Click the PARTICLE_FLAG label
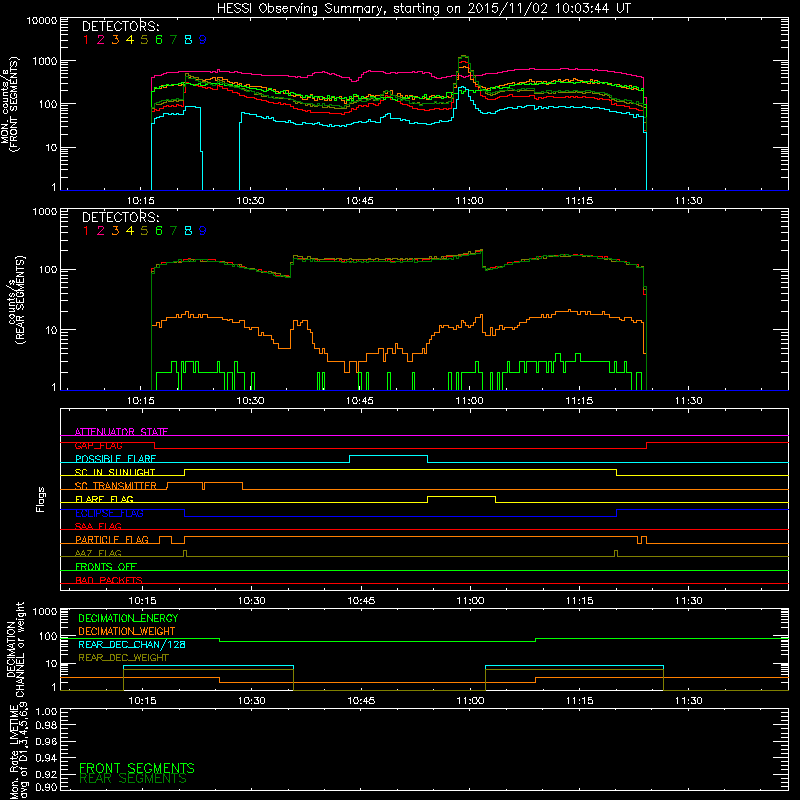 click(x=112, y=540)
